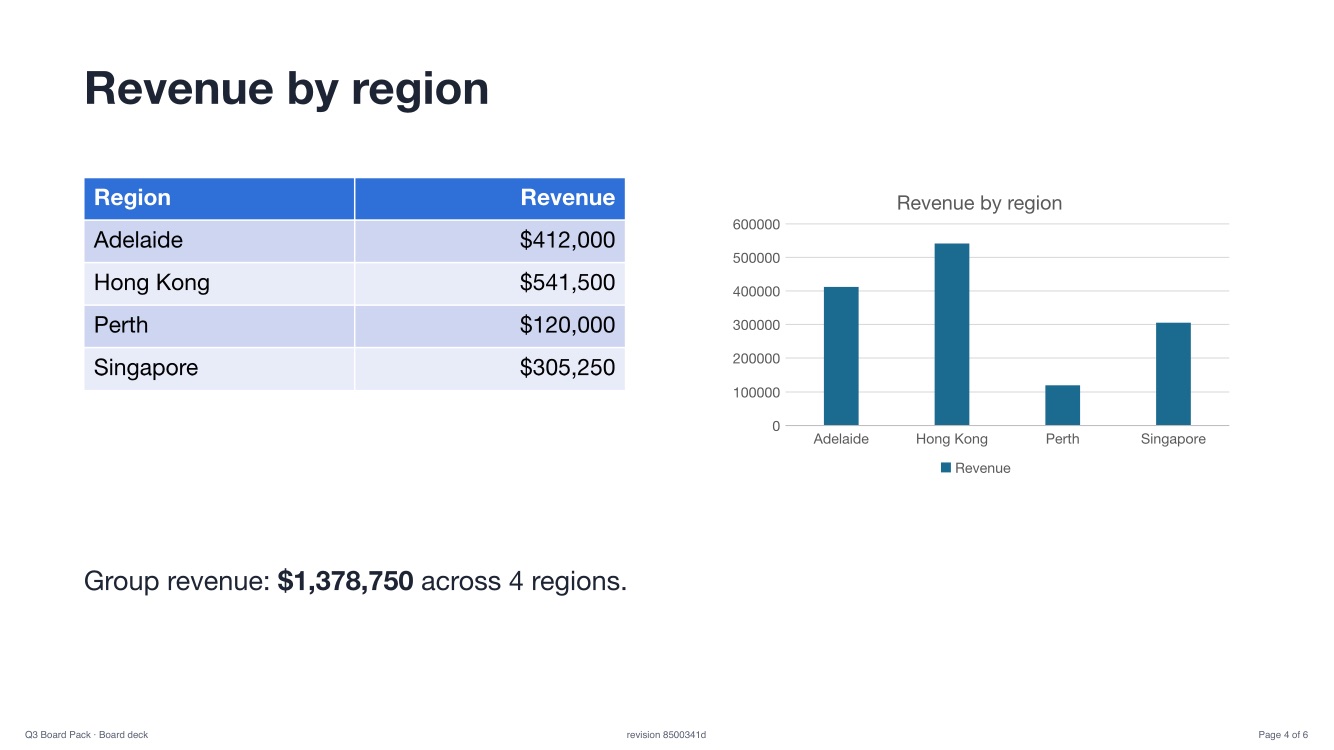Click the "Q3 Board Pack · Board deck" footer
This screenshot has width=1334, height=750.
click(86, 735)
